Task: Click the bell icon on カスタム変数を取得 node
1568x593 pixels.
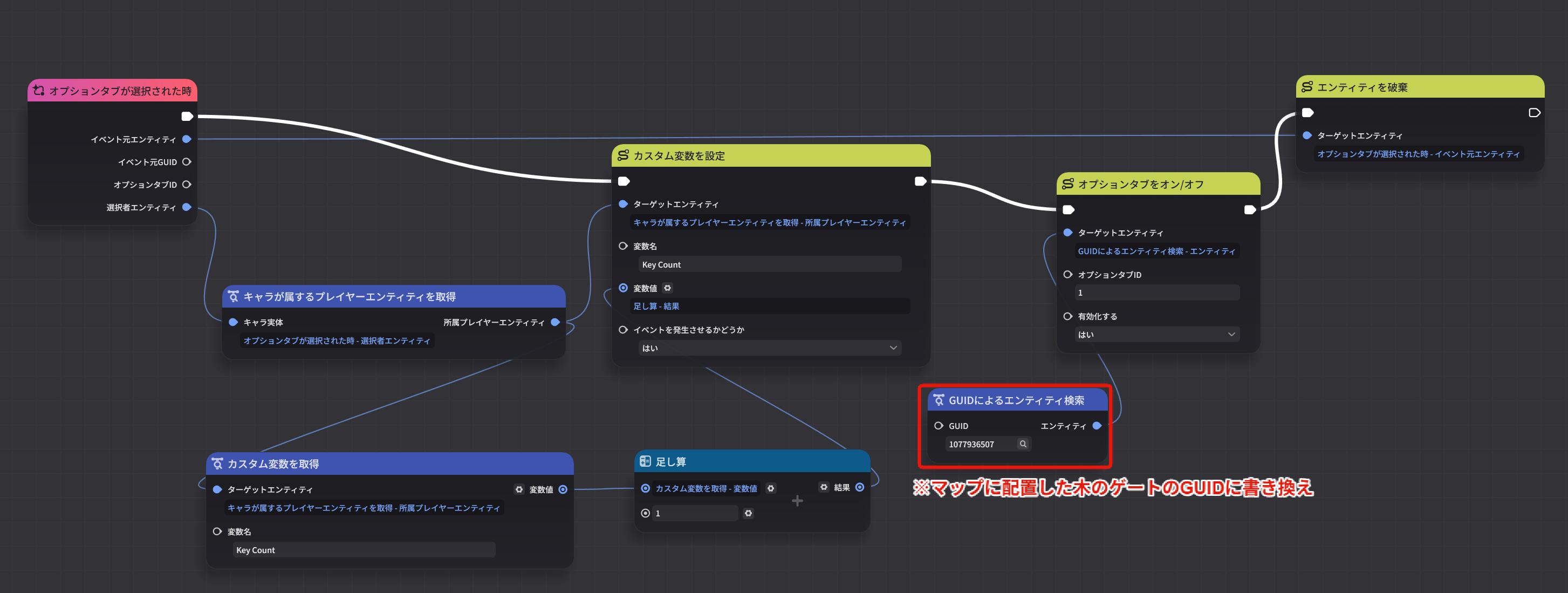Action: click(217, 464)
